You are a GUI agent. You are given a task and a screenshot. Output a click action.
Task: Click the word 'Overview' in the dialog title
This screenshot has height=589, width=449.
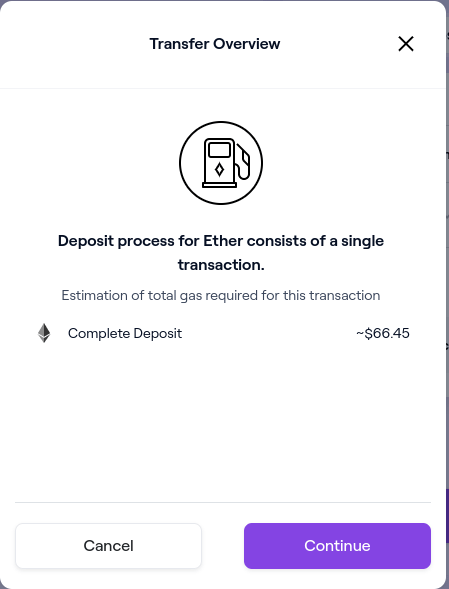coord(247,44)
